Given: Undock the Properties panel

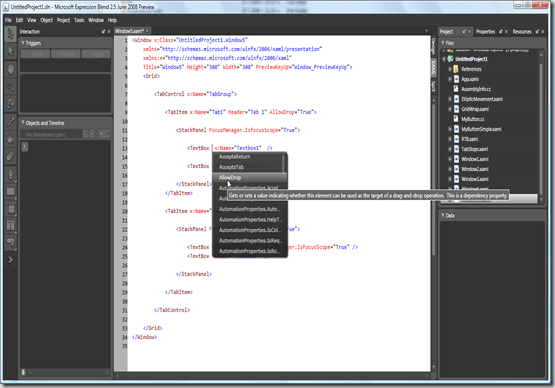Looking at the screenshot, I should pos(501,32).
